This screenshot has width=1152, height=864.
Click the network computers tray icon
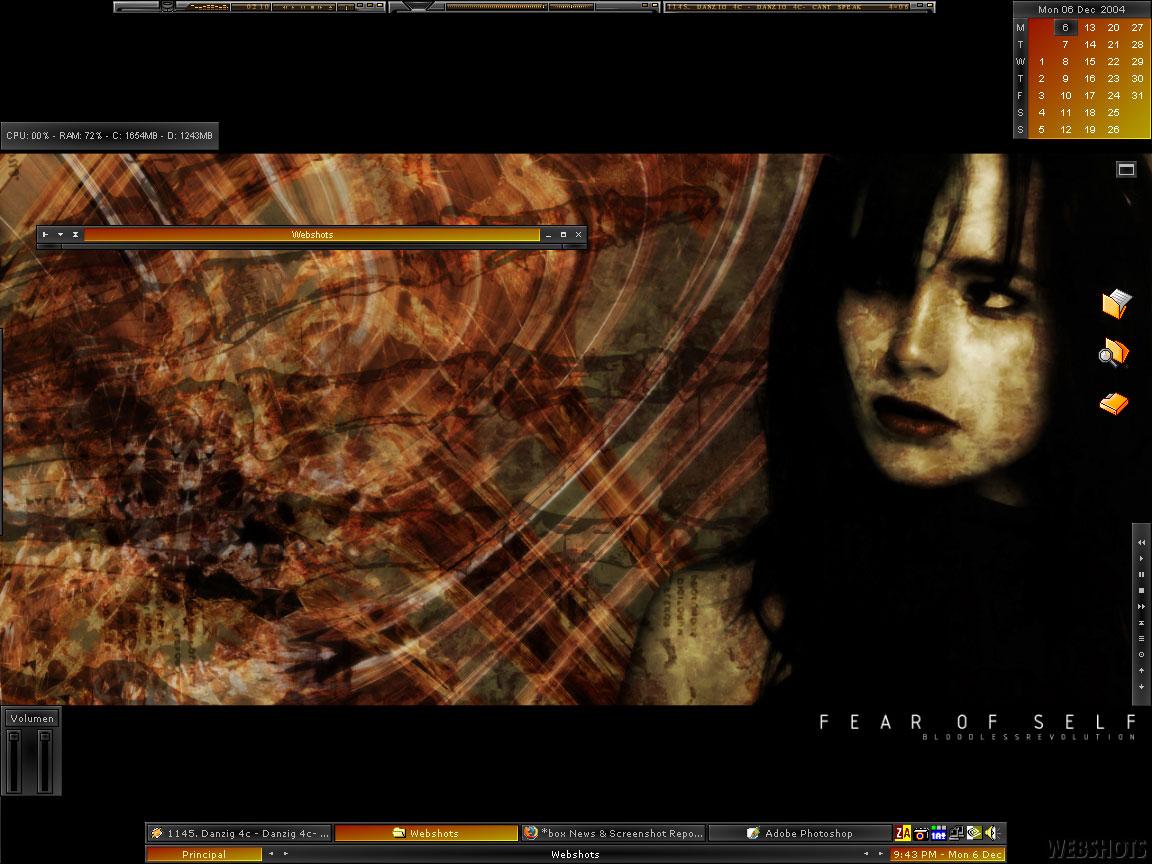956,833
